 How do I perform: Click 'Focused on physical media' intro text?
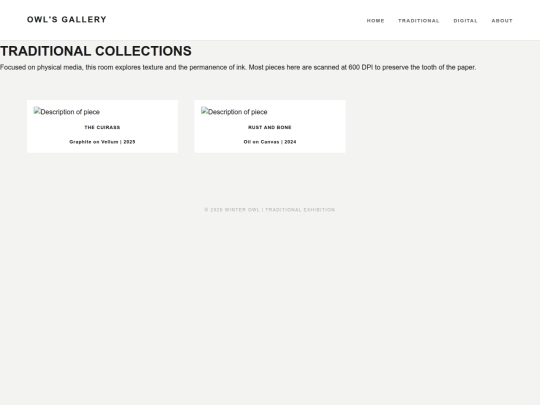41,68
